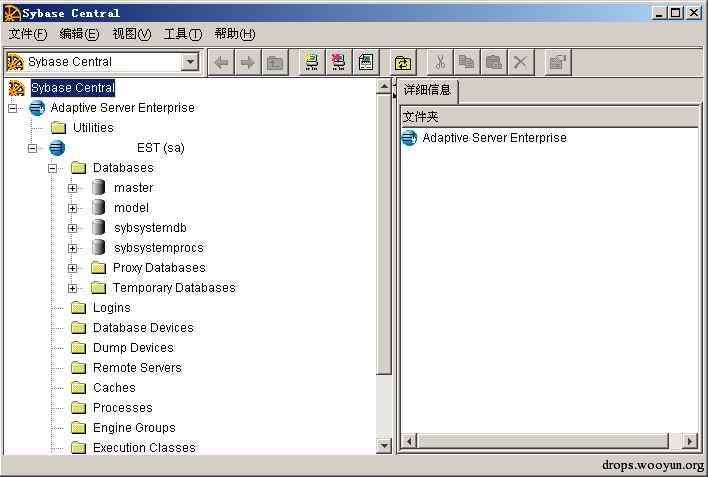Select the Logins folder in tree
This screenshot has height=477, width=708.
click(112, 308)
